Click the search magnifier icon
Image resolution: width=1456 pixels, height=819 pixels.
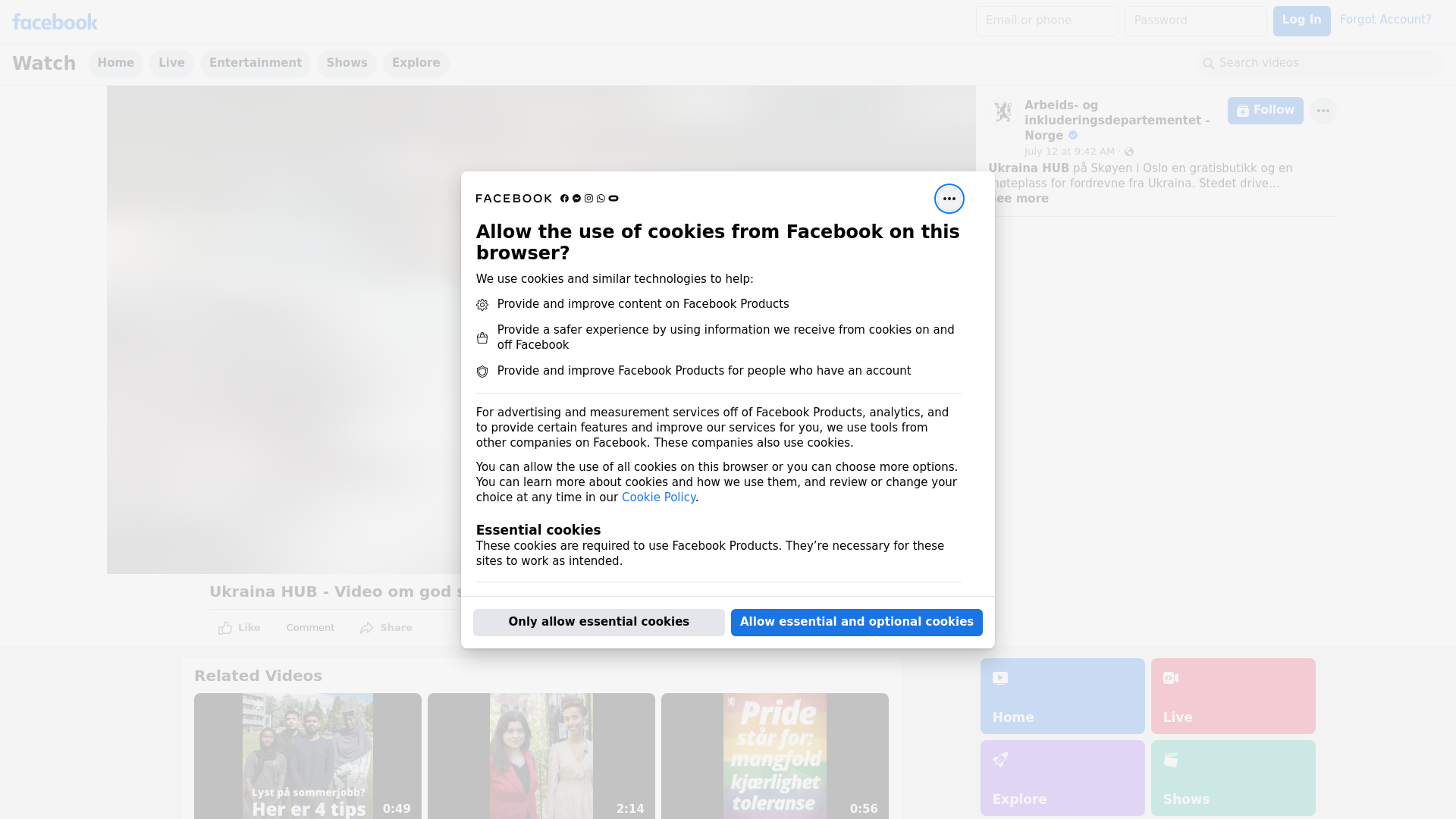click(x=1209, y=64)
